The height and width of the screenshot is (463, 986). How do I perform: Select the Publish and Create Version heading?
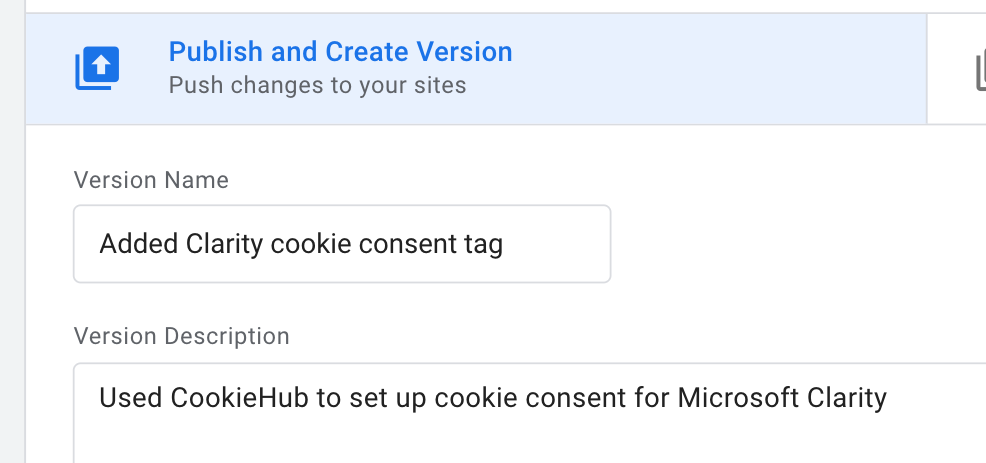[x=340, y=52]
